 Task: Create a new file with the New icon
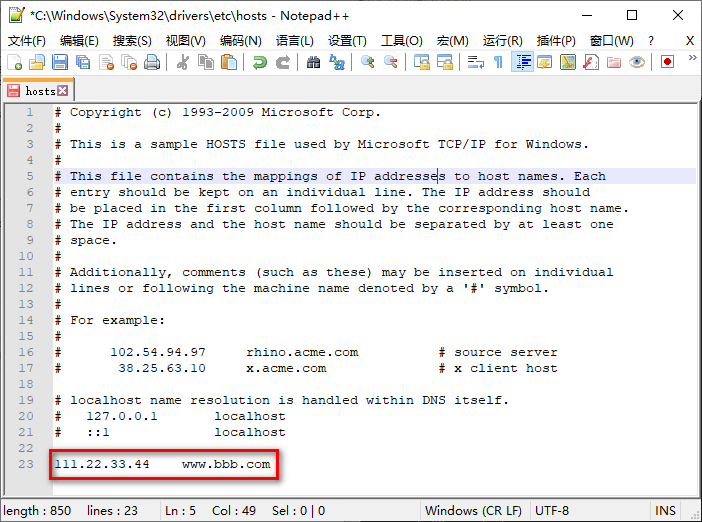pyautogui.click(x=15, y=62)
